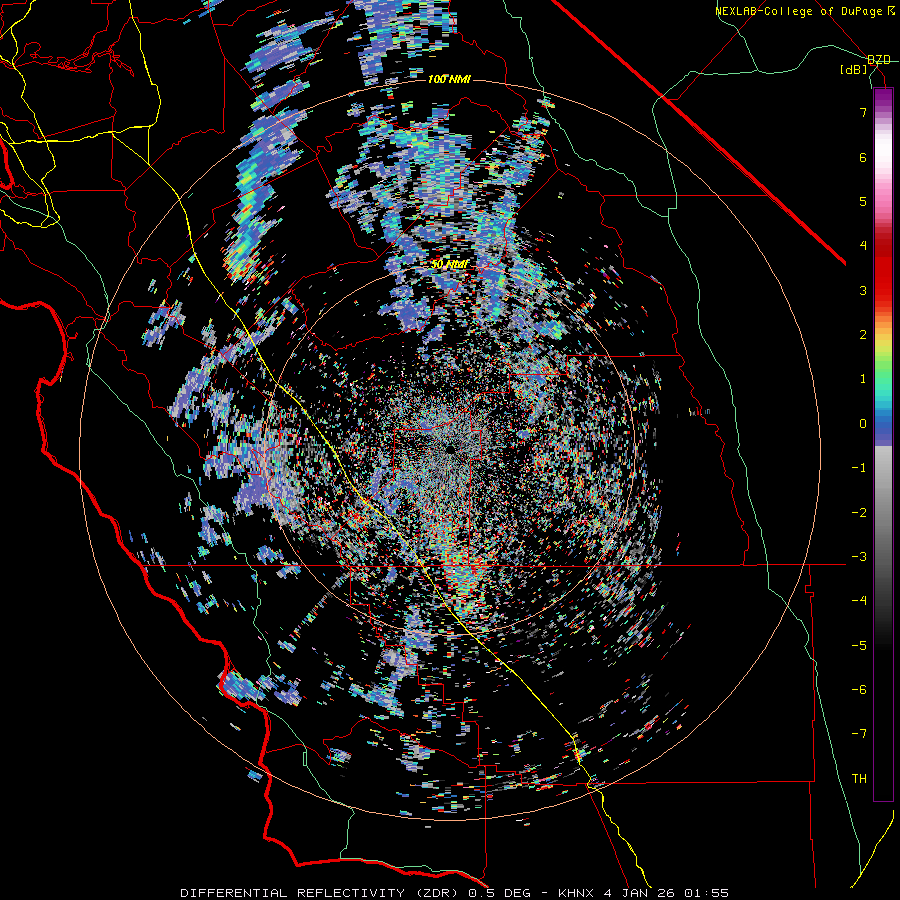Click the -1 dB scale value
Viewport: 900px width, 900px height.
point(859,468)
